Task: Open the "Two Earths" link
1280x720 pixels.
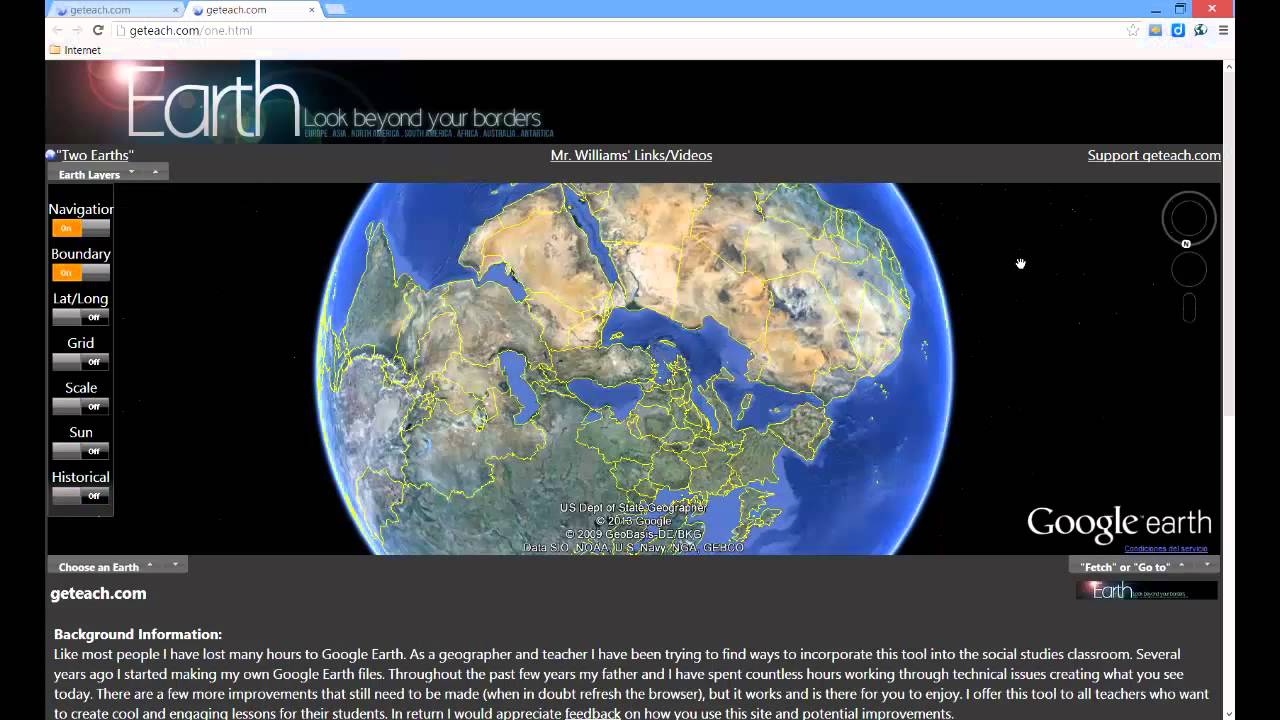Action: pos(95,155)
